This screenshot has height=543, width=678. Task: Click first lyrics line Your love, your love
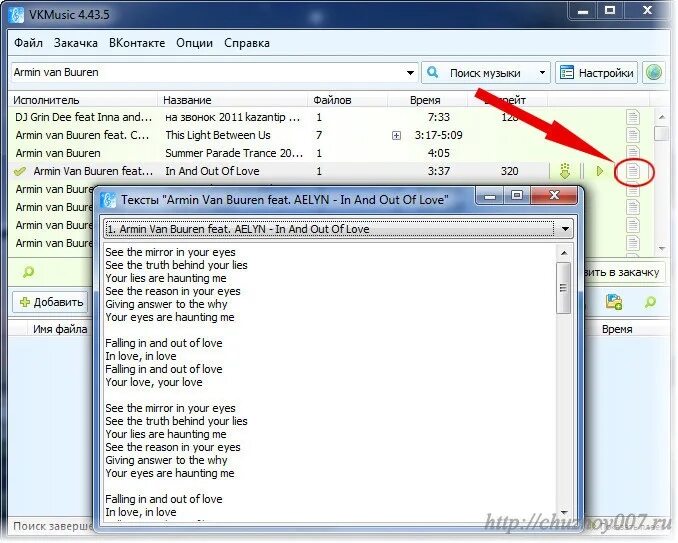[154, 382]
